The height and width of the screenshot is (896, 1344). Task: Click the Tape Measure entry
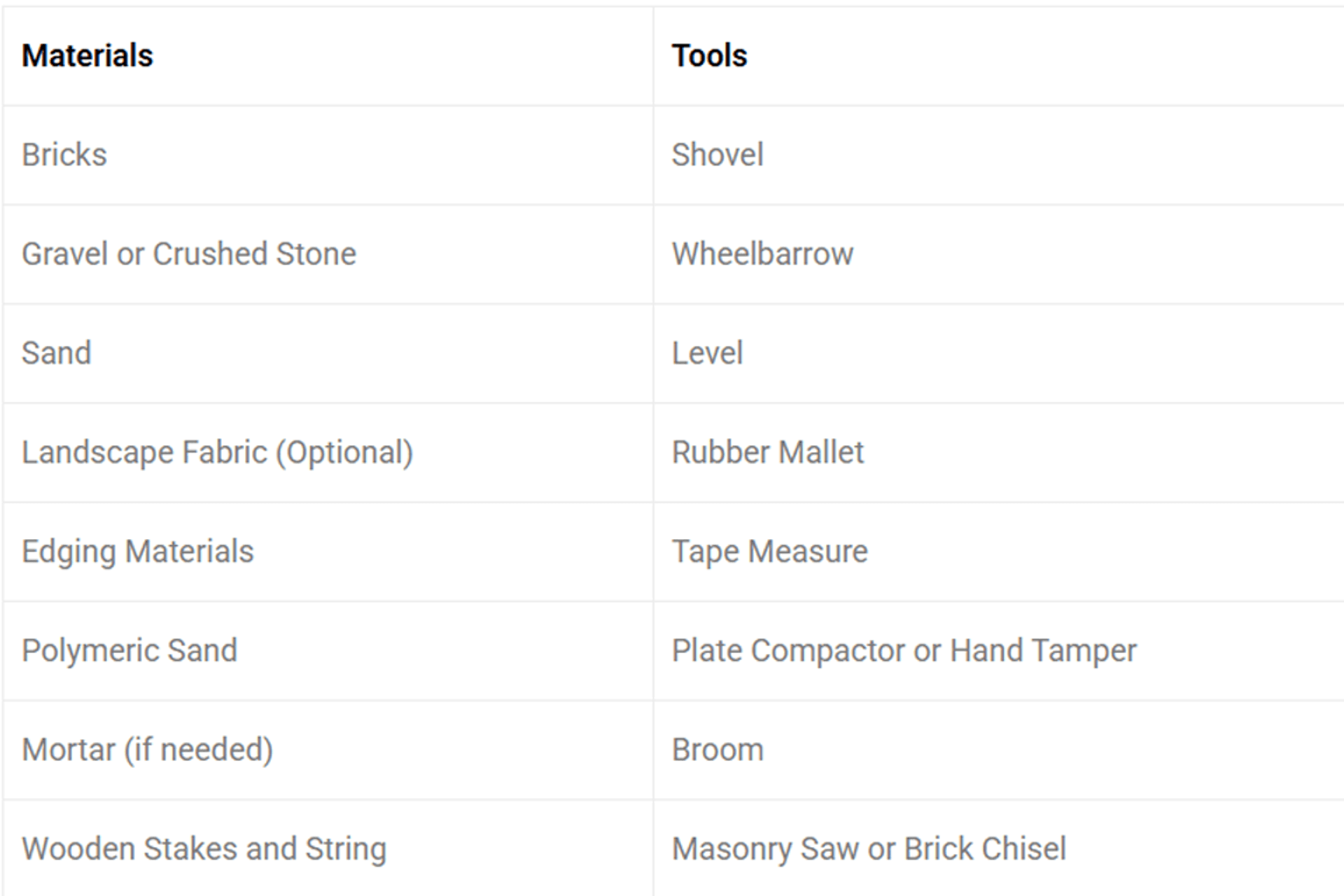[x=769, y=552]
